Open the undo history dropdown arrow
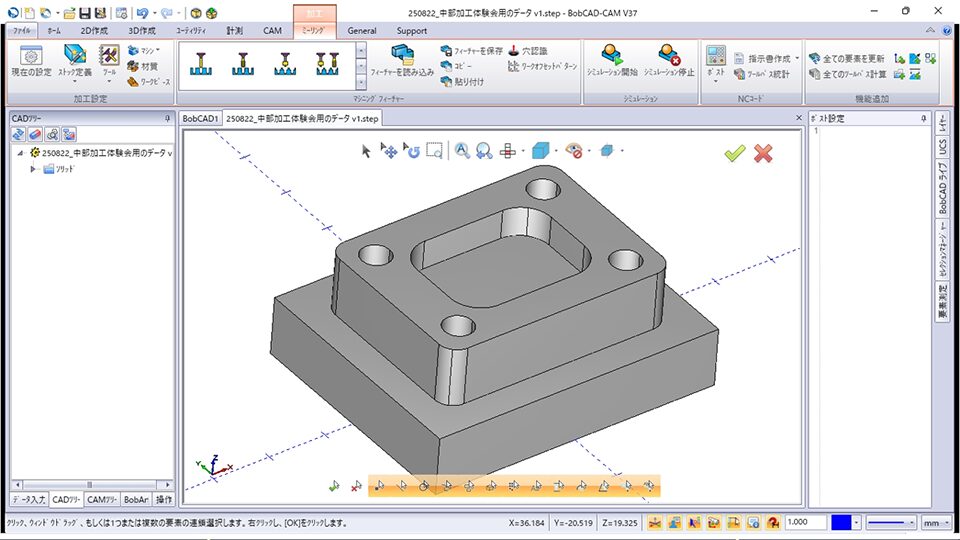 (x=154, y=13)
